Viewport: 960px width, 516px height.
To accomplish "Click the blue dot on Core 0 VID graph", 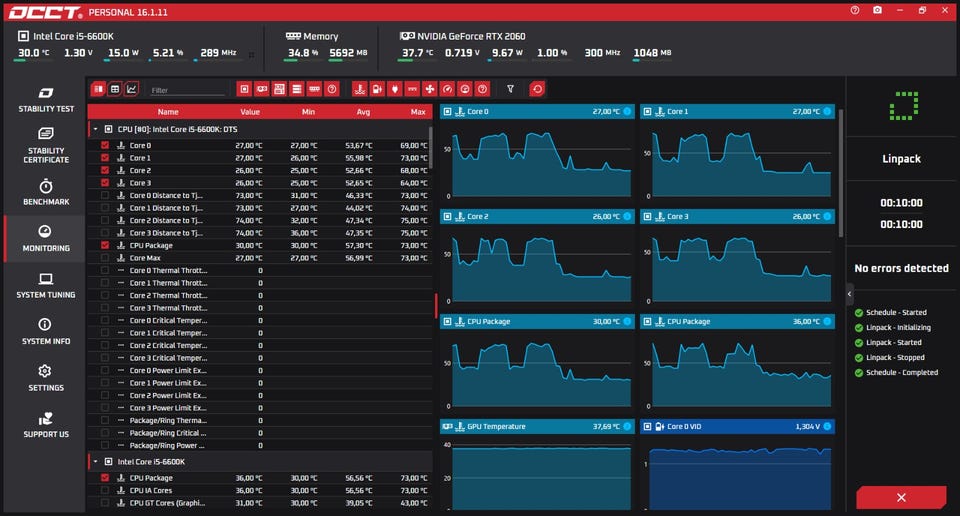I will [827, 427].
